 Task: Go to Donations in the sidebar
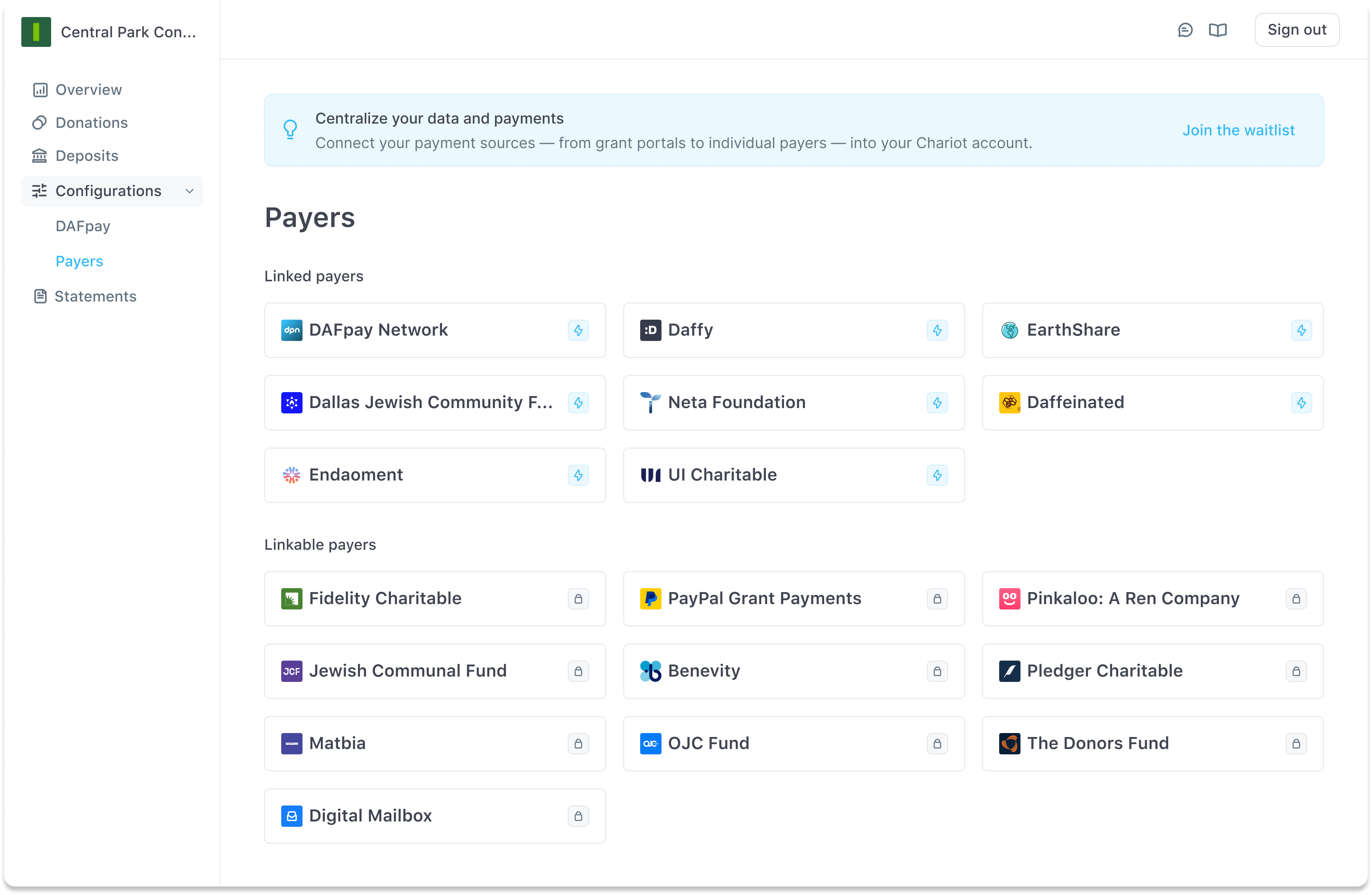pyautogui.click(x=91, y=123)
